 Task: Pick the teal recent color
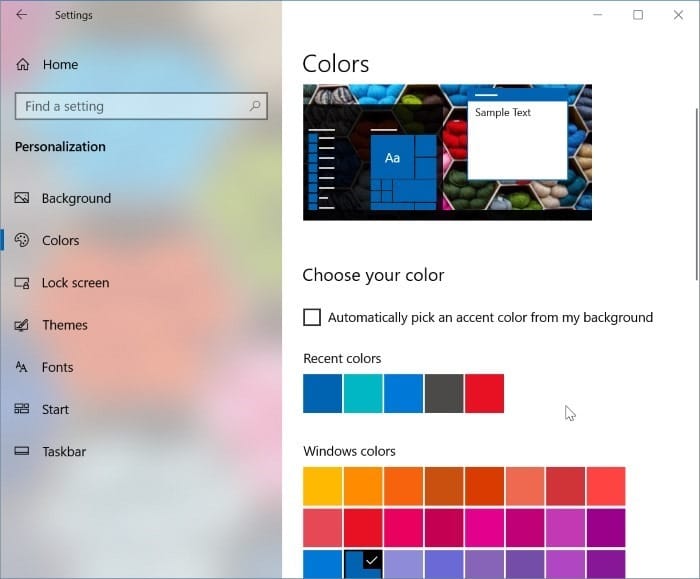pos(363,393)
